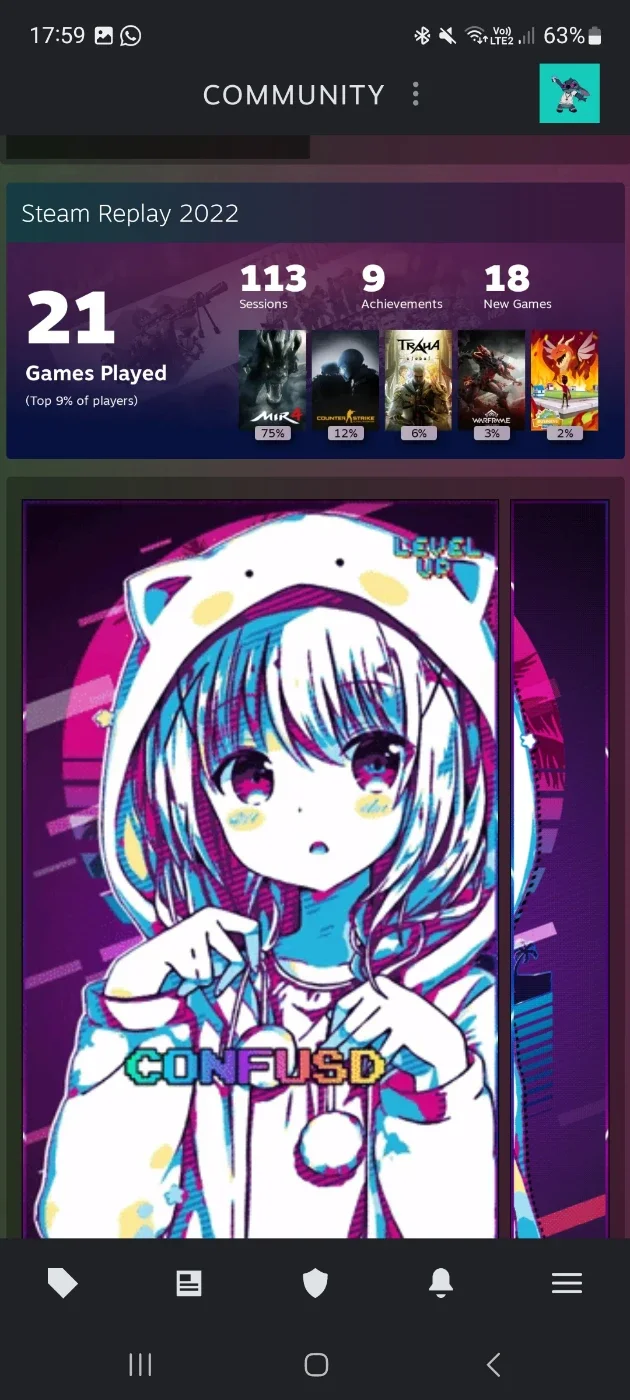Tap the Android back button
The image size is (630, 1400).
(x=492, y=1364)
